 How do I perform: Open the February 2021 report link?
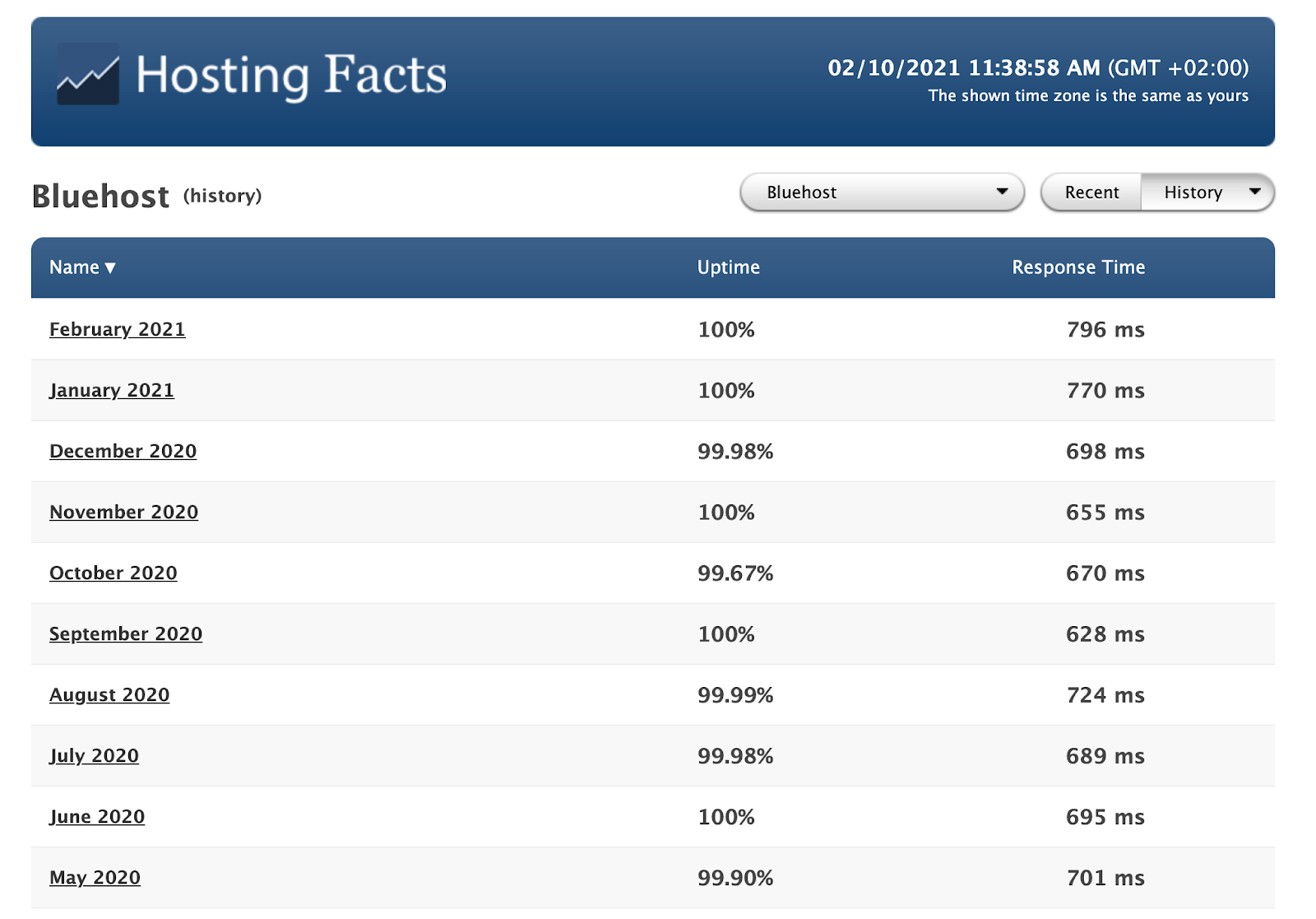click(x=118, y=329)
